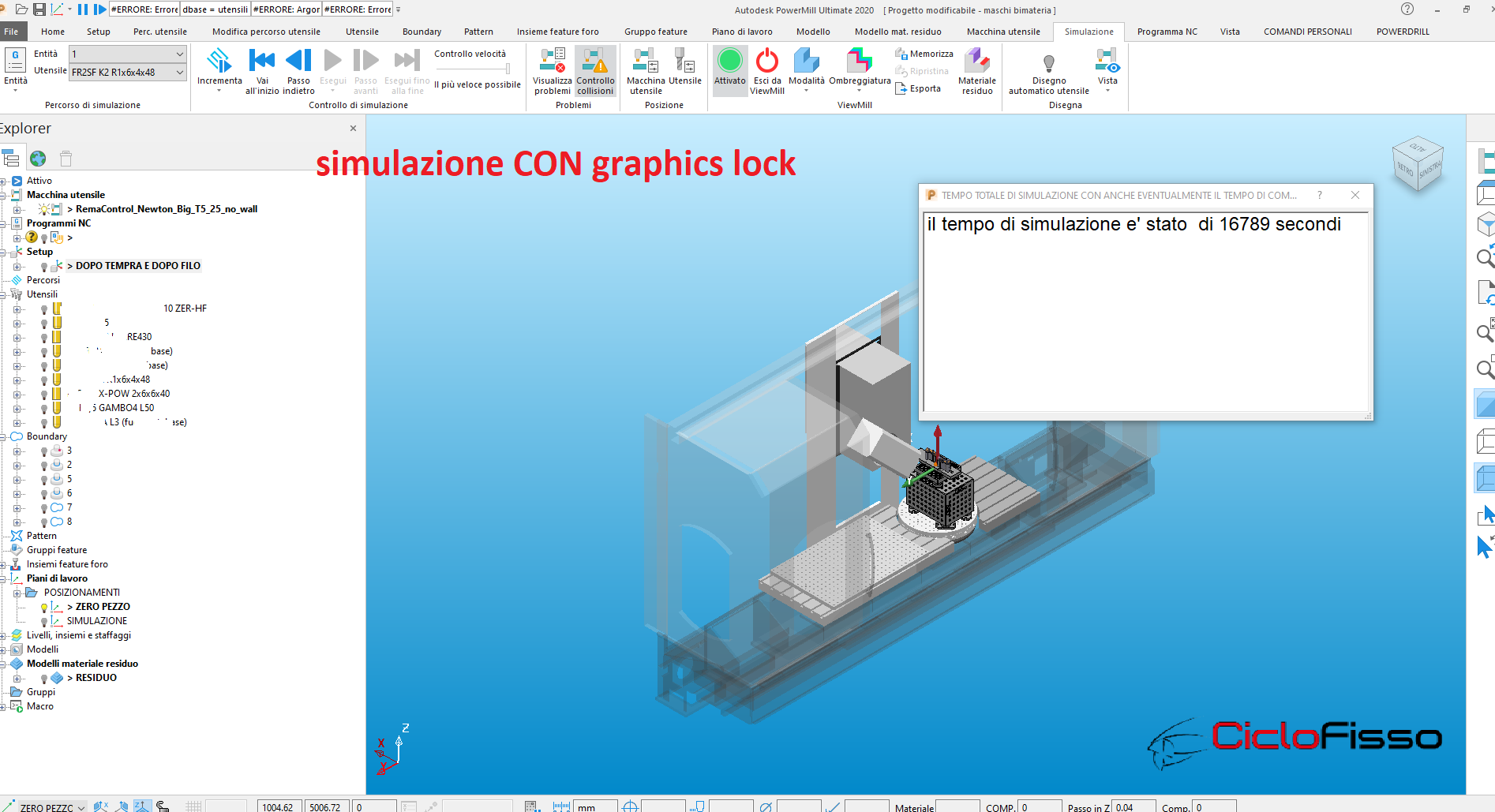Toggle lightbulb of ZERO PEZZO workplane
Viewport: 1495px width, 812px height.
44,608
